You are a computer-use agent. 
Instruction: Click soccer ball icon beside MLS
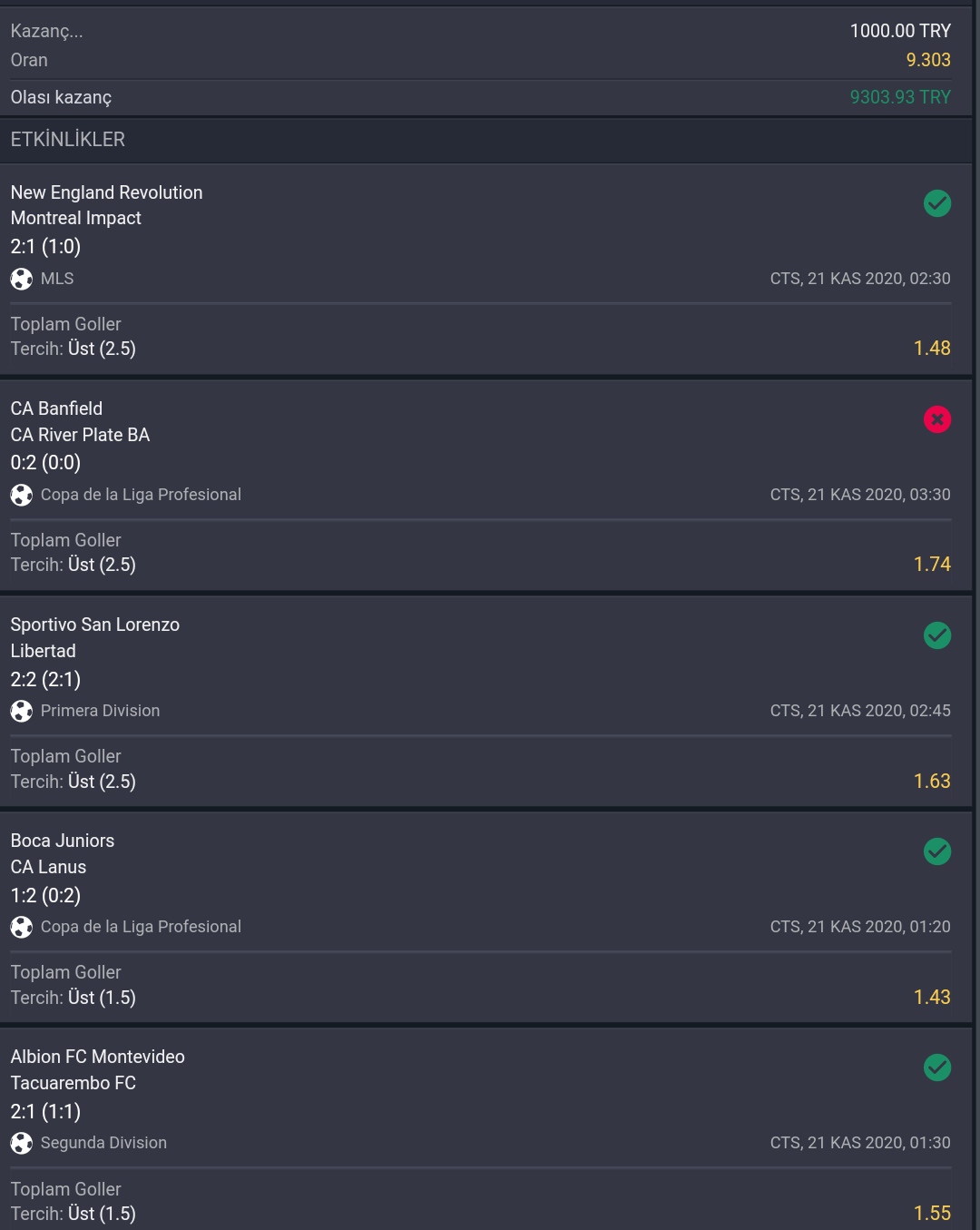point(22,279)
